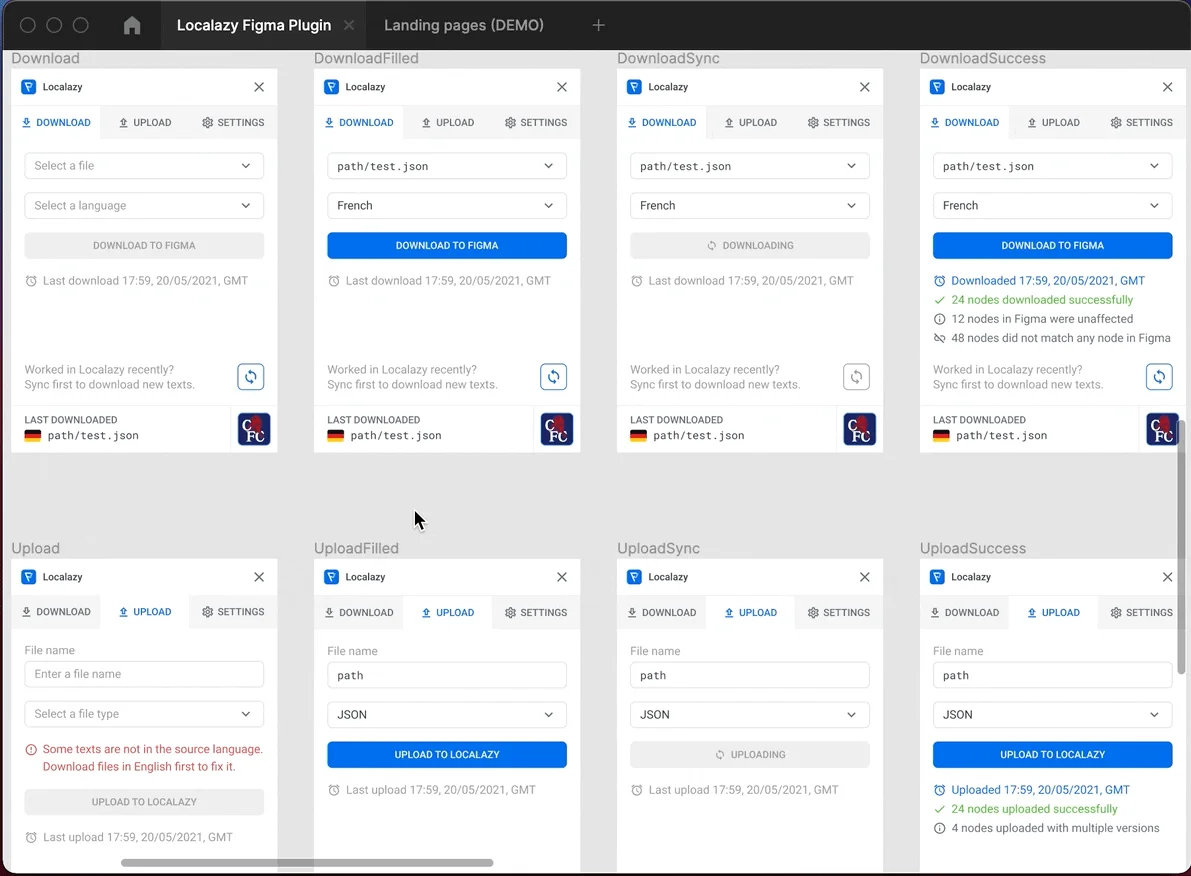Click Localazy logo in UploadSuccess frame
Screen dimensions: 1191x876
click(x=937, y=577)
